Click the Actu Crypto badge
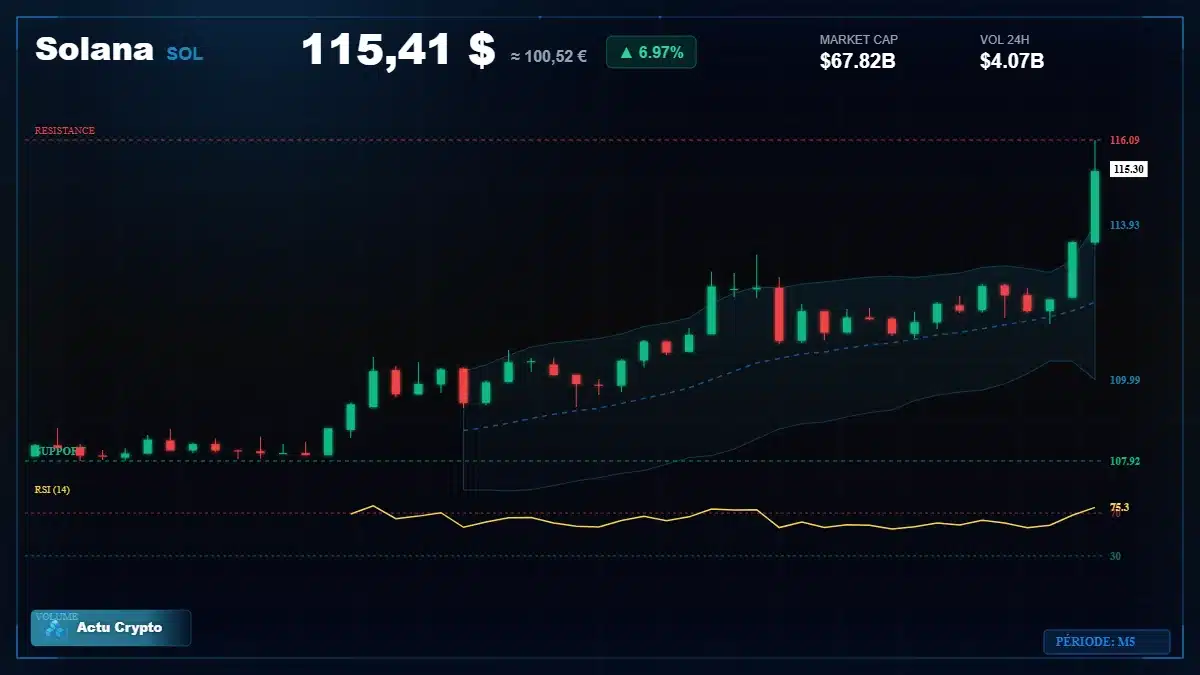1200x675 pixels. [111, 628]
